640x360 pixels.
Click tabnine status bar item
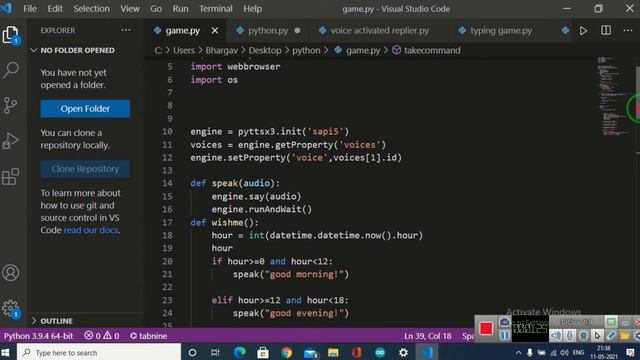coord(149,336)
